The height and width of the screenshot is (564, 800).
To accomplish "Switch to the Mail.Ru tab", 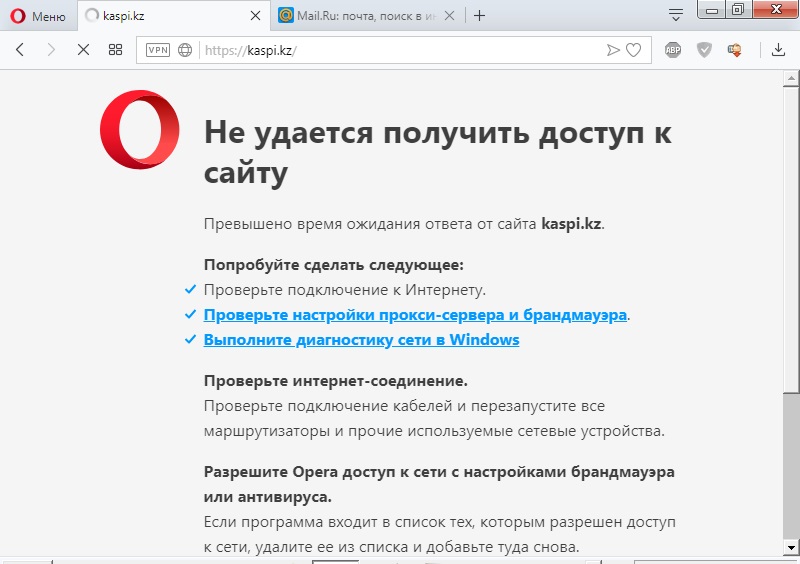I will [x=366, y=16].
